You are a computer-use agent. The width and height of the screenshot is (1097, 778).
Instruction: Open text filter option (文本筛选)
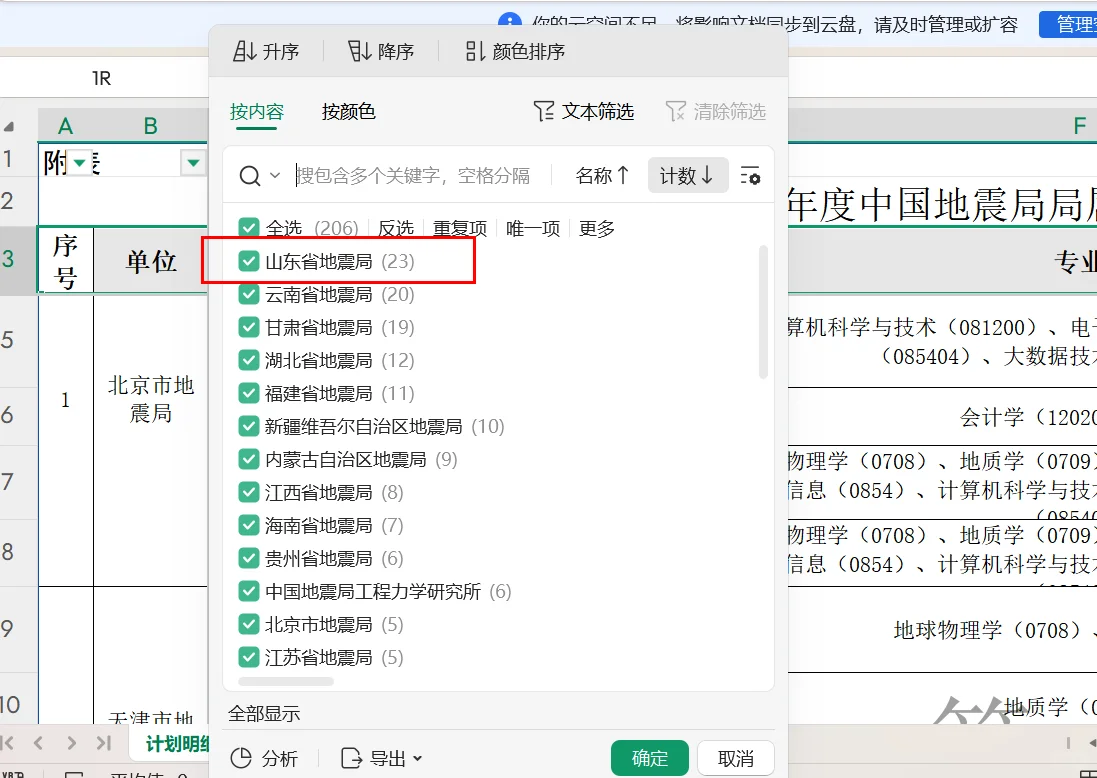[x=583, y=111]
